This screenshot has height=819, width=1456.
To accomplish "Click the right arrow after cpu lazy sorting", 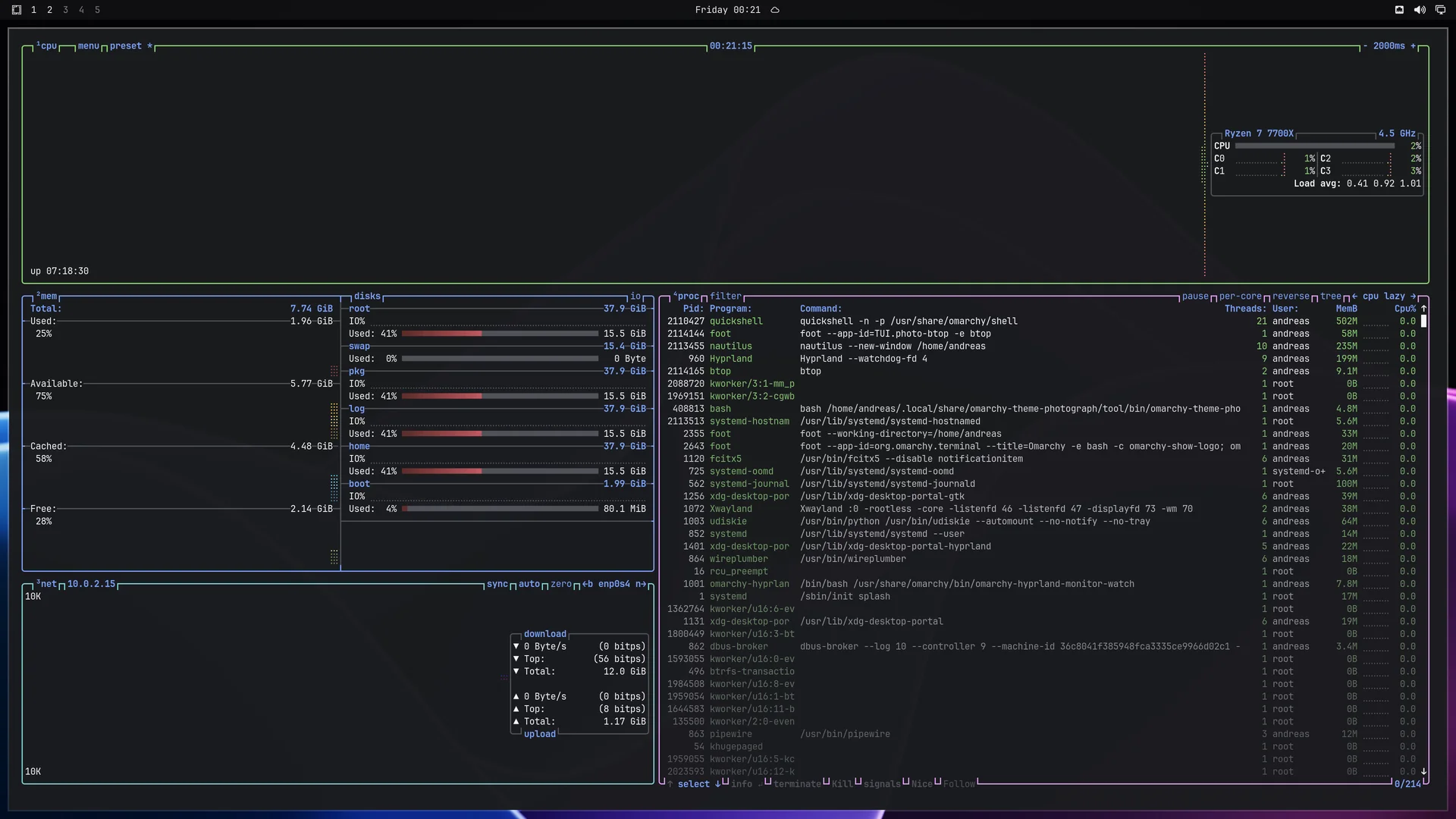I will click(x=1413, y=297).
